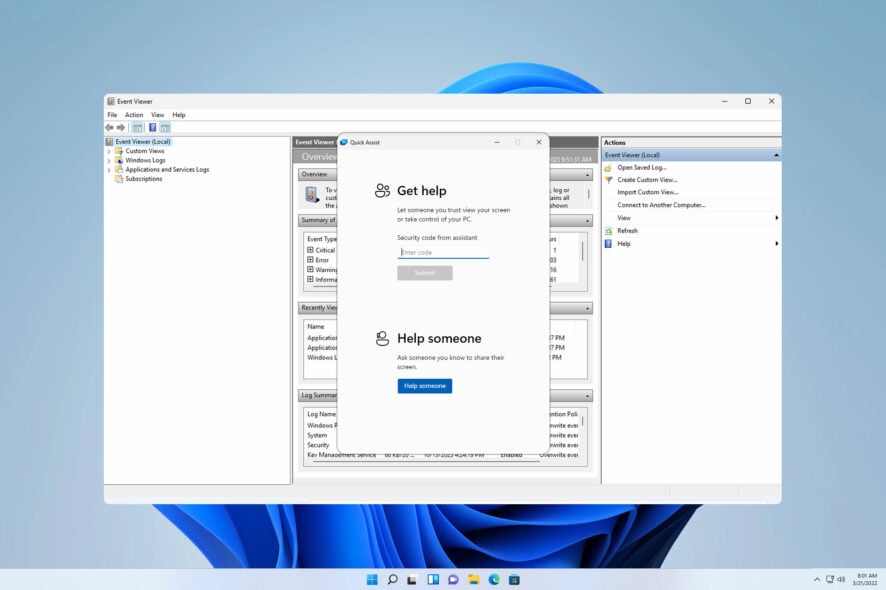Image resolution: width=886 pixels, height=590 pixels.
Task: Launch Microsoft Edge from the taskbar
Action: tap(492, 579)
